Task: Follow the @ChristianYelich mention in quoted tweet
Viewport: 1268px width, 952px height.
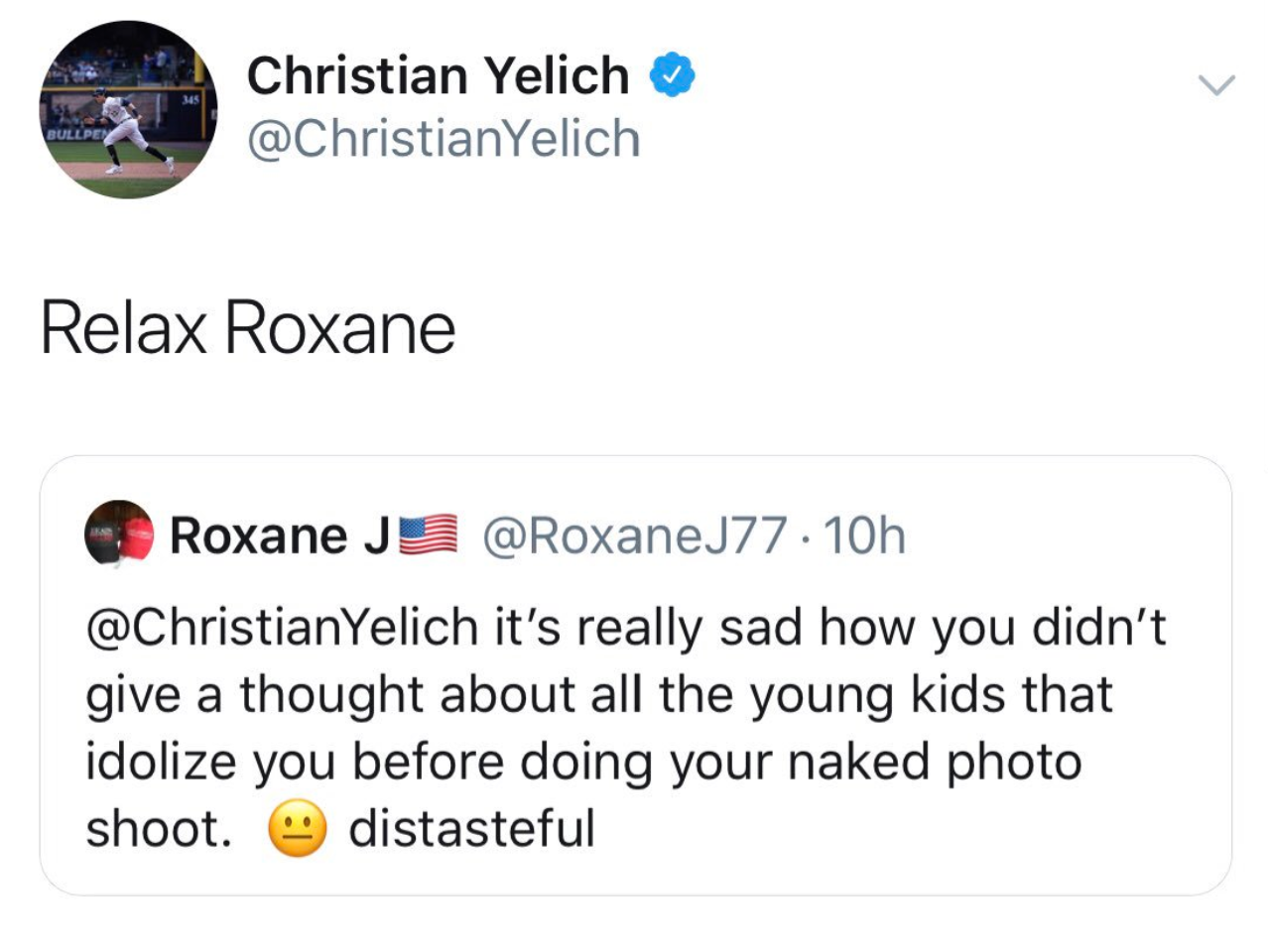Action: click(x=283, y=628)
